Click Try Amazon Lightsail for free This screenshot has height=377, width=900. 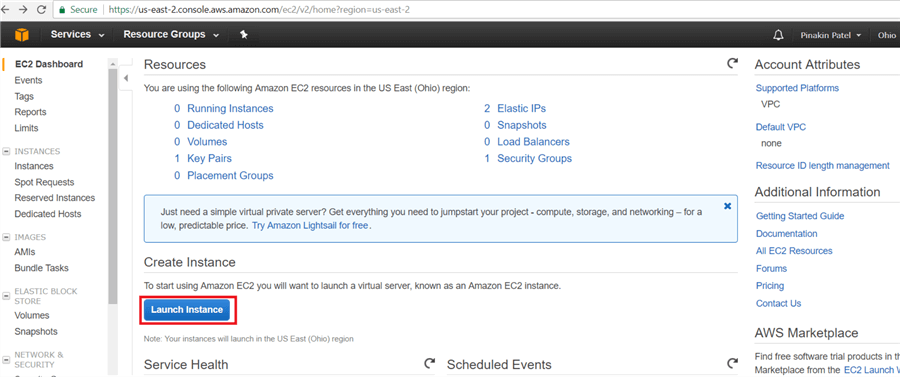[x=310, y=226]
